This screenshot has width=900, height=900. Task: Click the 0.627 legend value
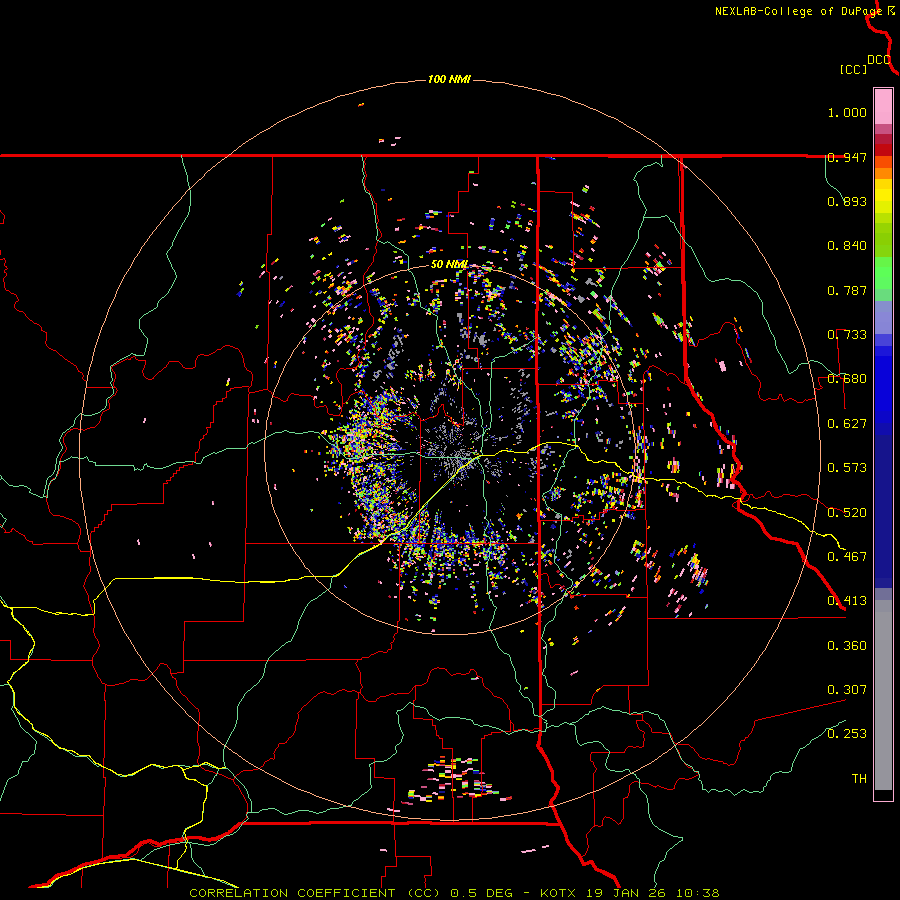point(847,424)
